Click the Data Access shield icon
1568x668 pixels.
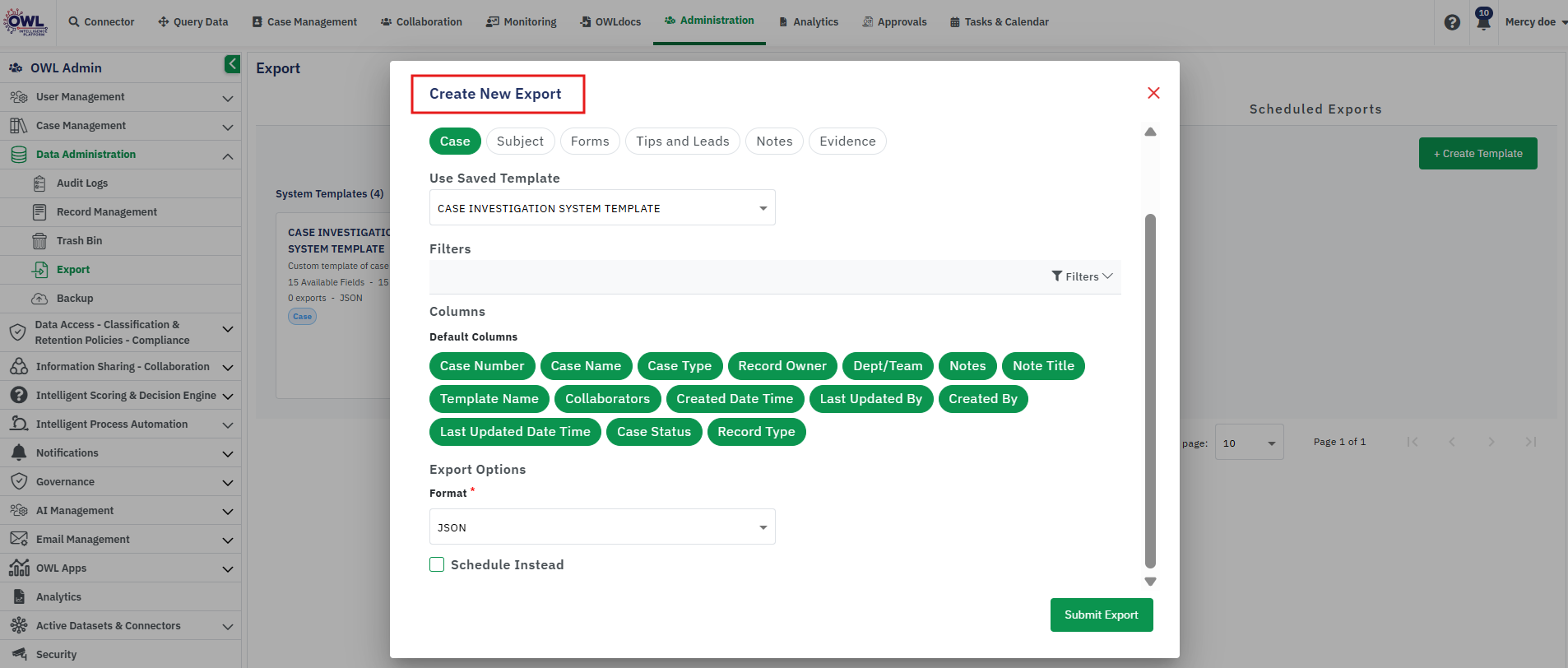pyautogui.click(x=17, y=332)
